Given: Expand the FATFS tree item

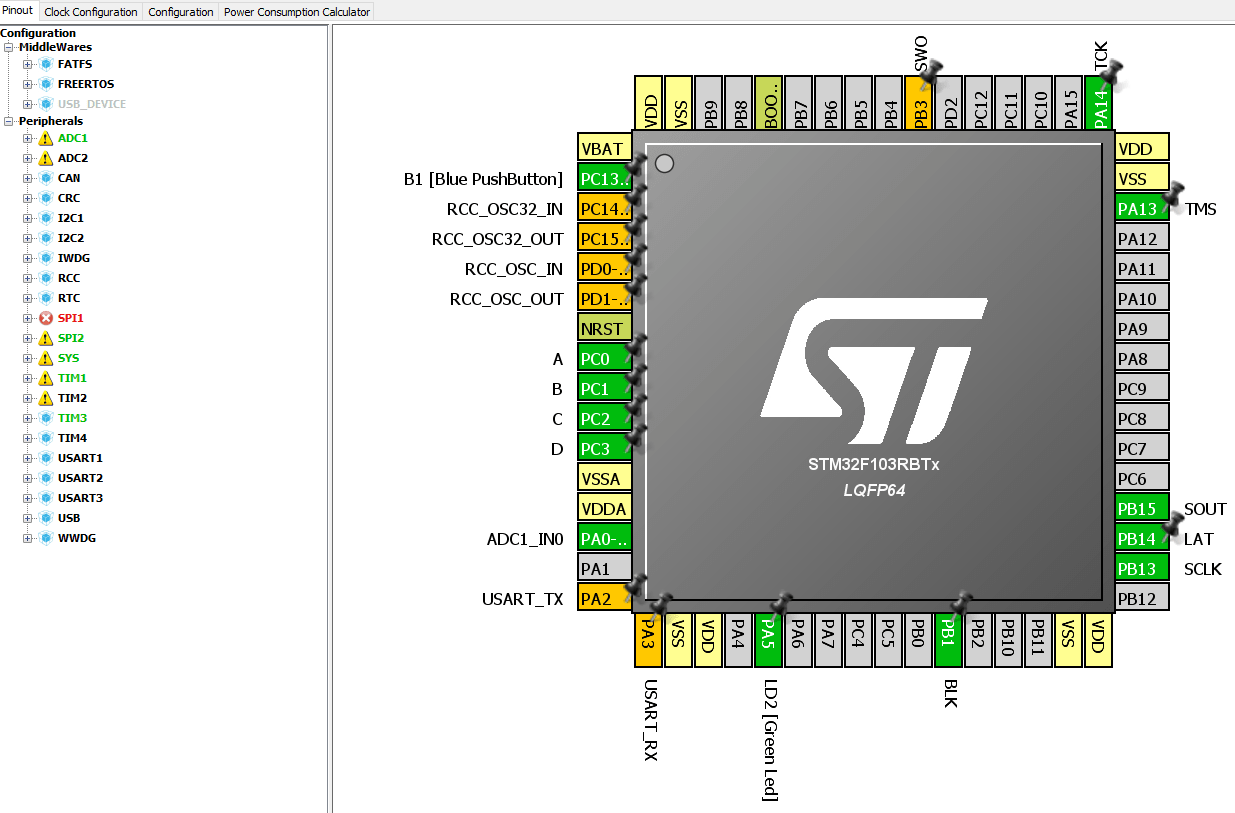Looking at the screenshot, I should pos(28,64).
